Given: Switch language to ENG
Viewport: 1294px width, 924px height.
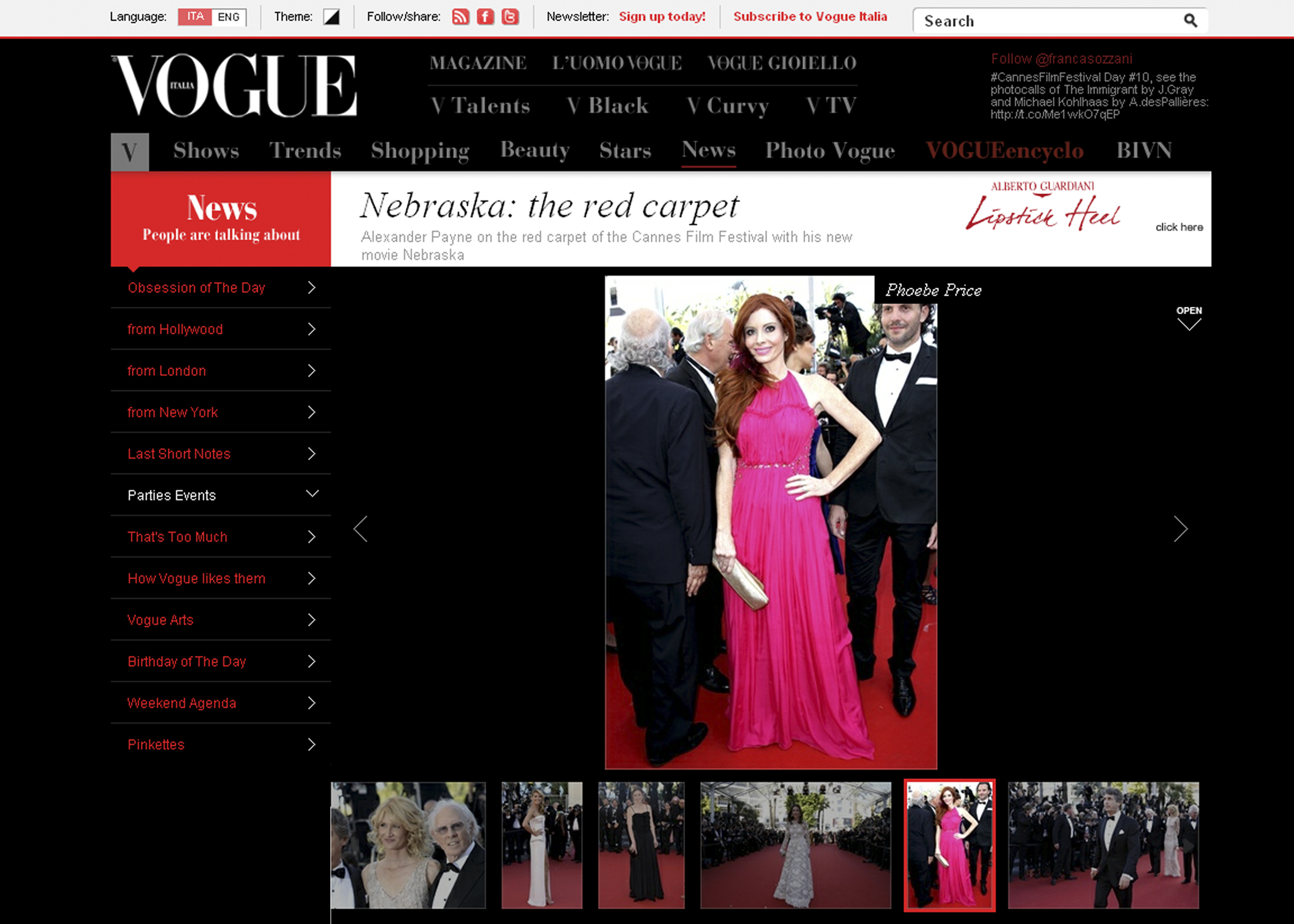Looking at the screenshot, I should (228, 17).
